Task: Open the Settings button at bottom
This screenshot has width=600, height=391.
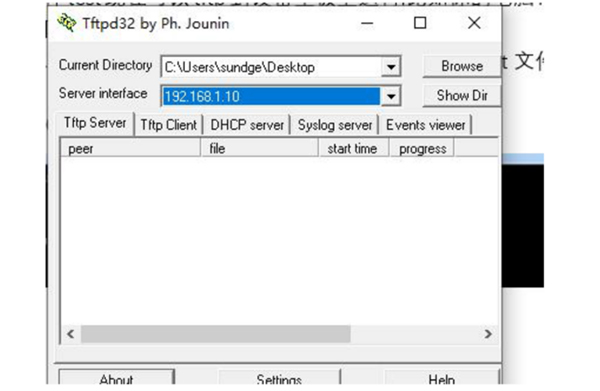Action: tap(279, 379)
